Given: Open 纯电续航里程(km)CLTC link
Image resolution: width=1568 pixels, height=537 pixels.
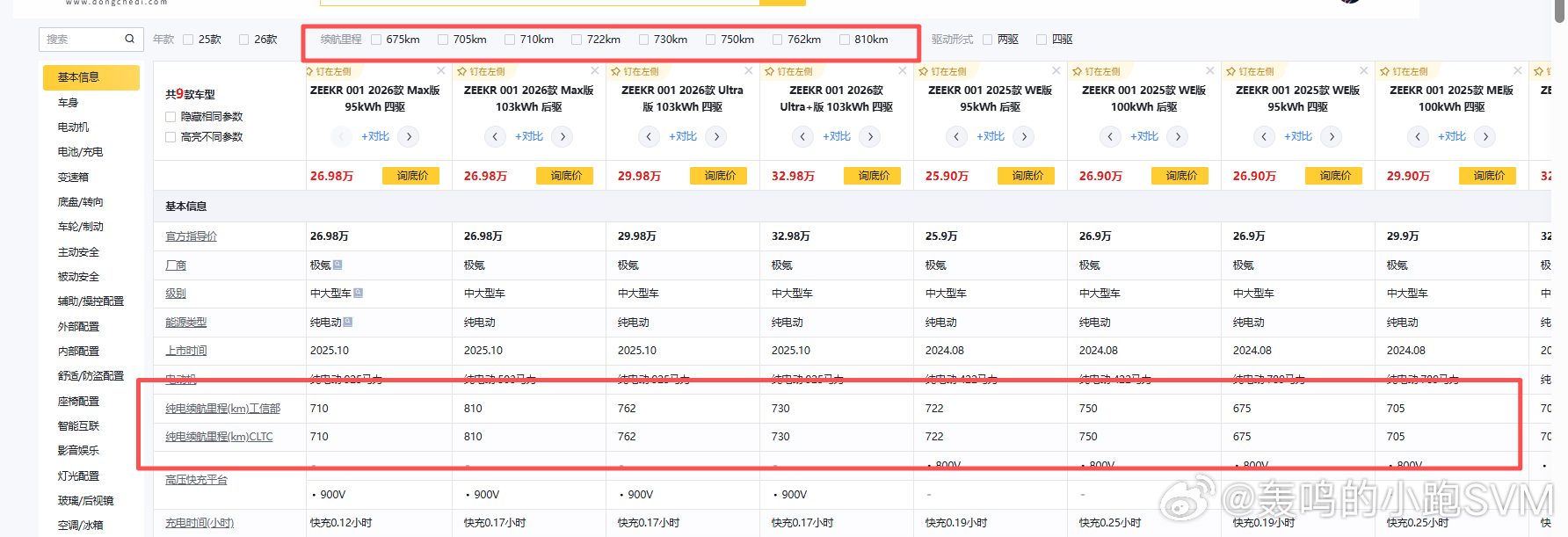Looking at the screenshot, I should 220,437.
